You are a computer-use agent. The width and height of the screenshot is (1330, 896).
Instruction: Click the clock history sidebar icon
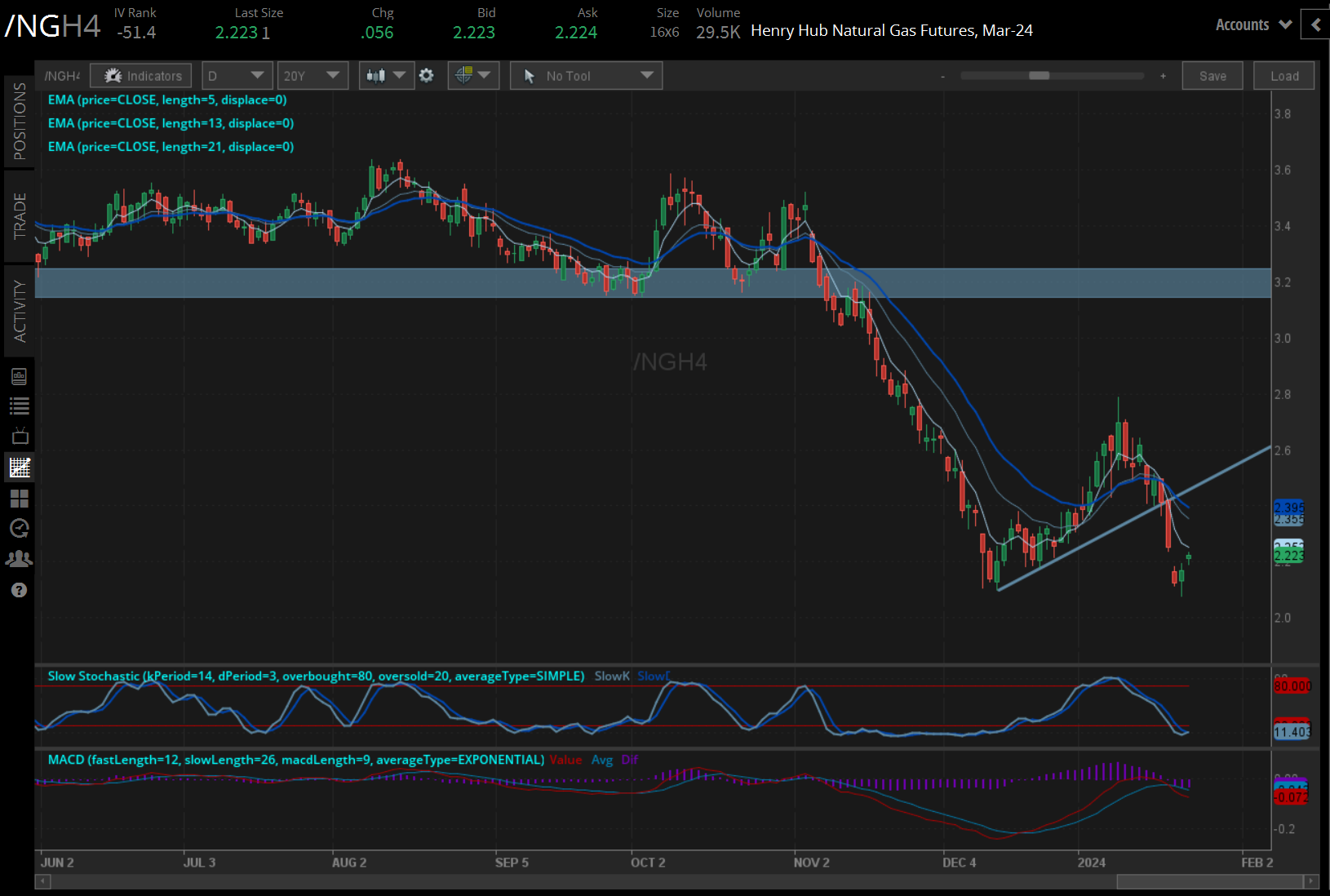coord(20,528)
